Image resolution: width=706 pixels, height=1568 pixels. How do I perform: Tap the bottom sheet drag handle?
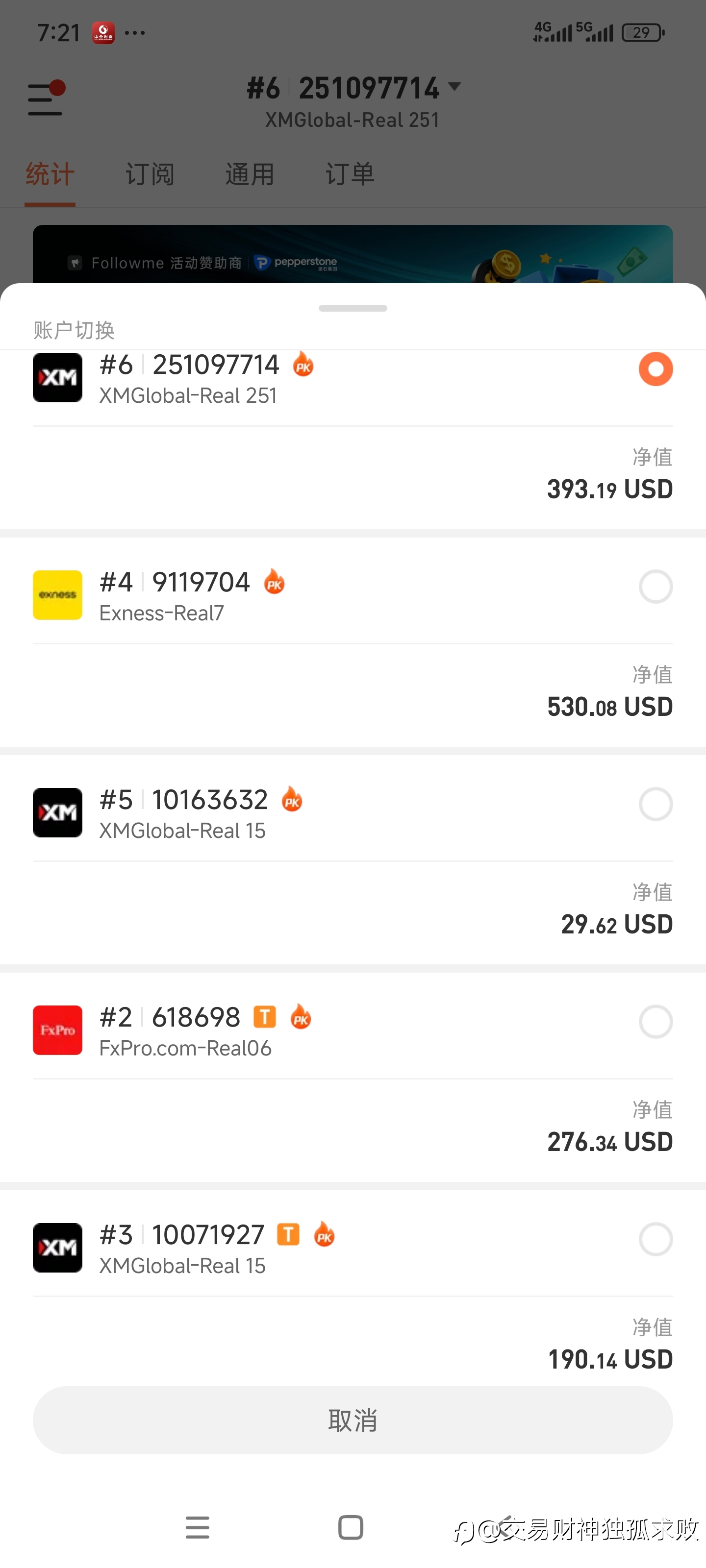pyautogui.click(x=353, y=308)
